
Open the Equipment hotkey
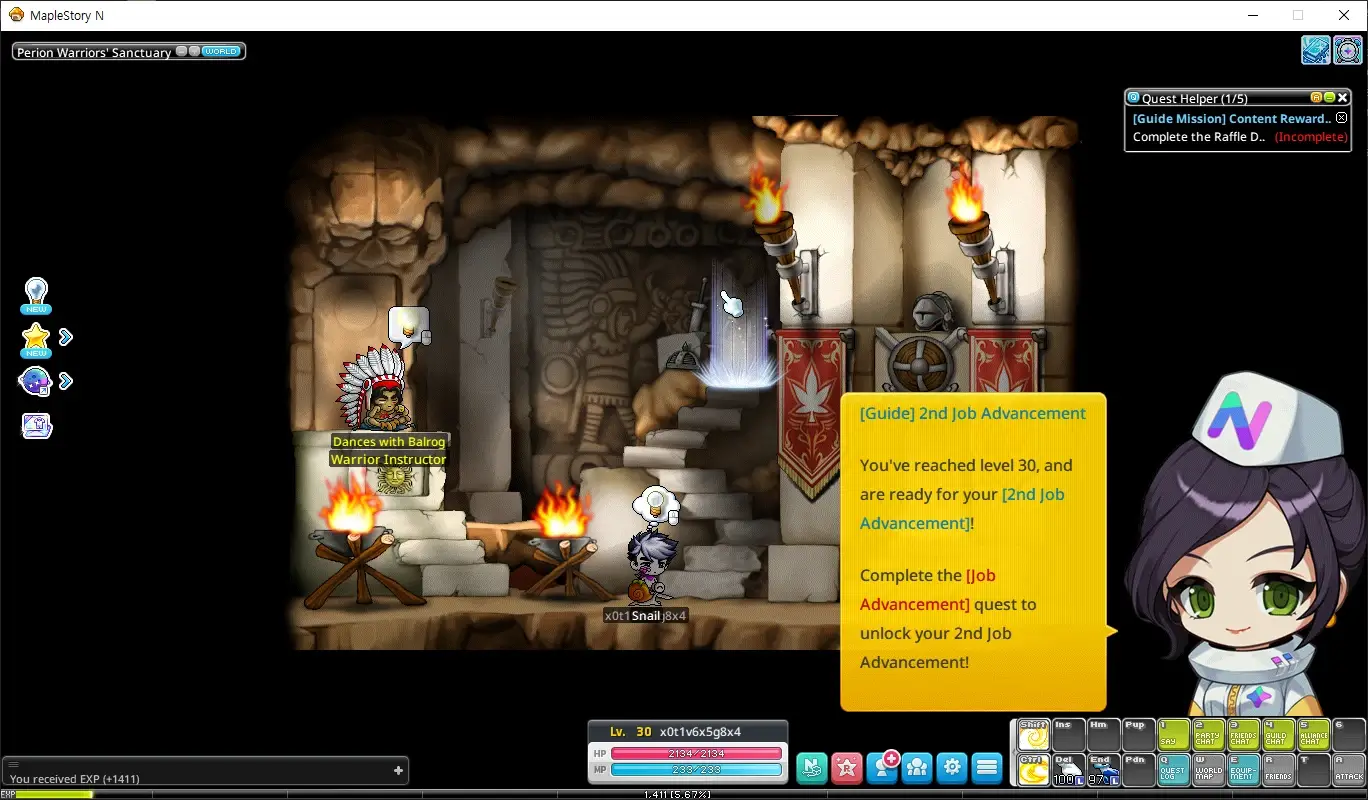1244,769
